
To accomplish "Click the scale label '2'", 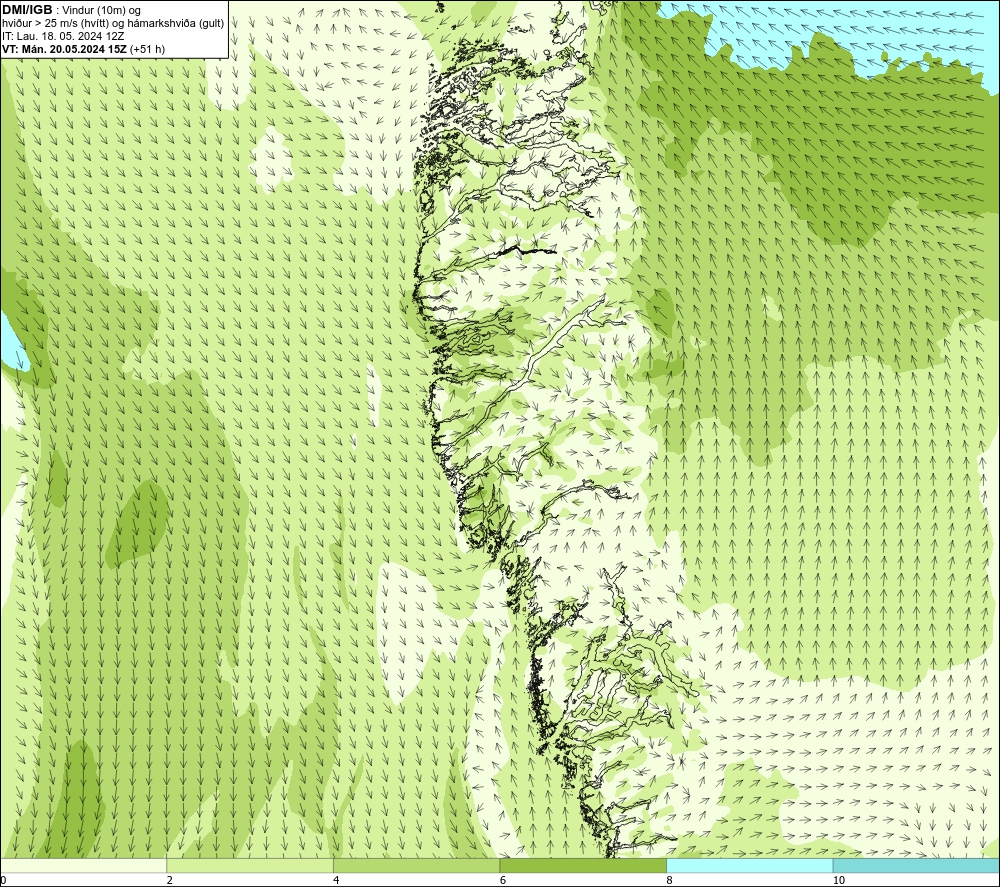I will 170,880.
